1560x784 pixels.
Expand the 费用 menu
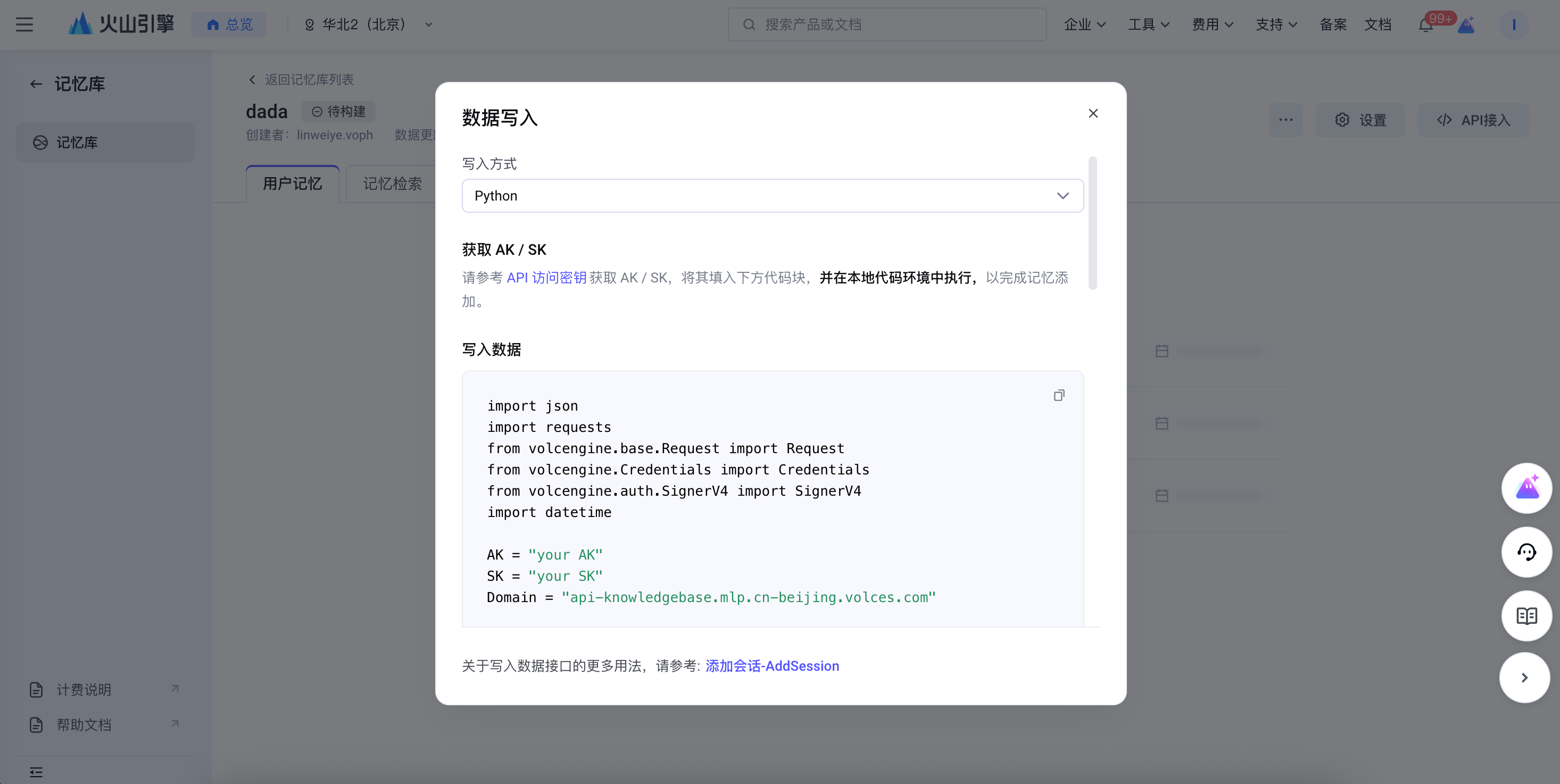click(1212, 25)
